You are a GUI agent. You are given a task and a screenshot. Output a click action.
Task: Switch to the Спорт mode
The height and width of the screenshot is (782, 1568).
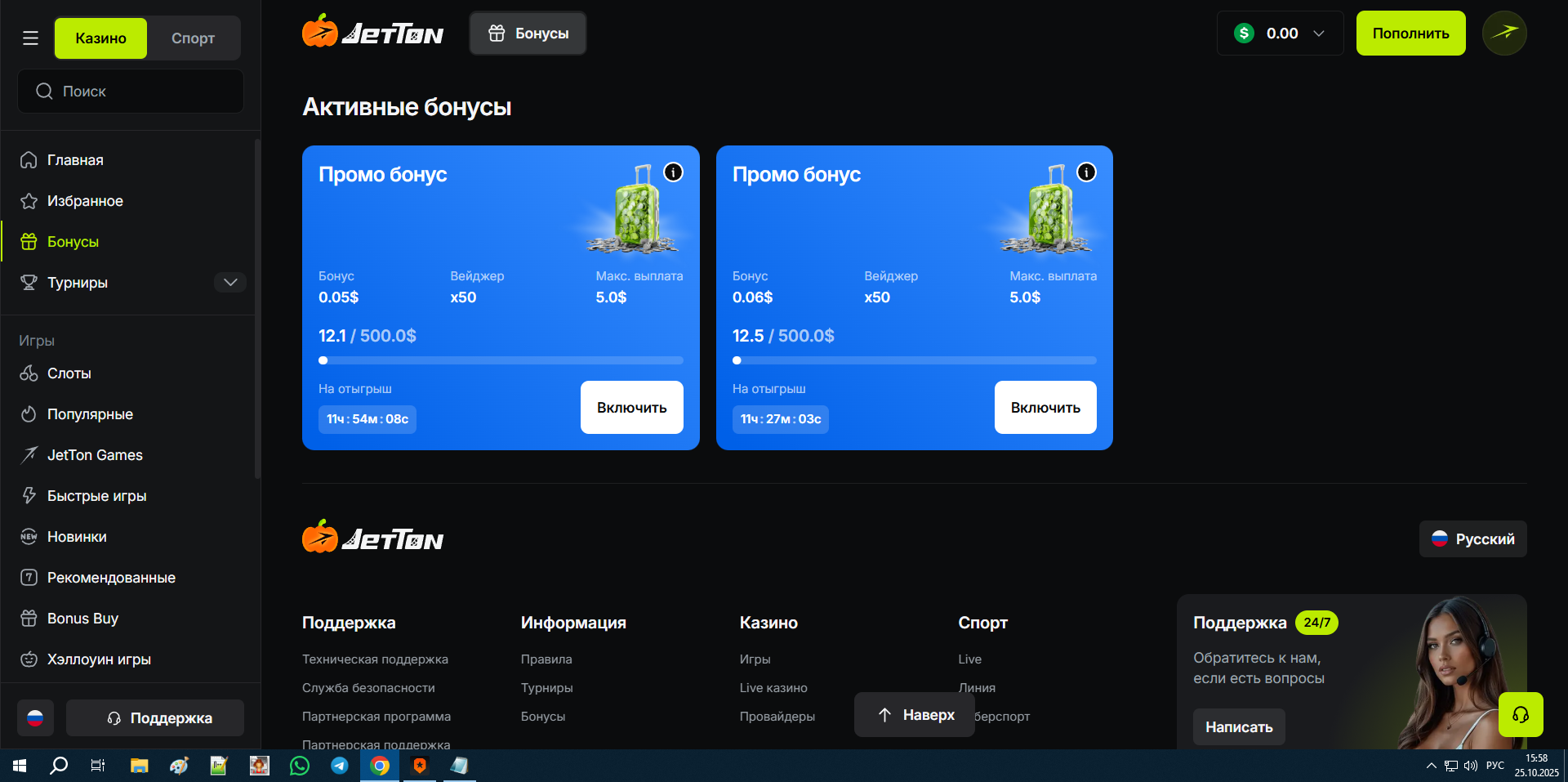pos(193,38)
